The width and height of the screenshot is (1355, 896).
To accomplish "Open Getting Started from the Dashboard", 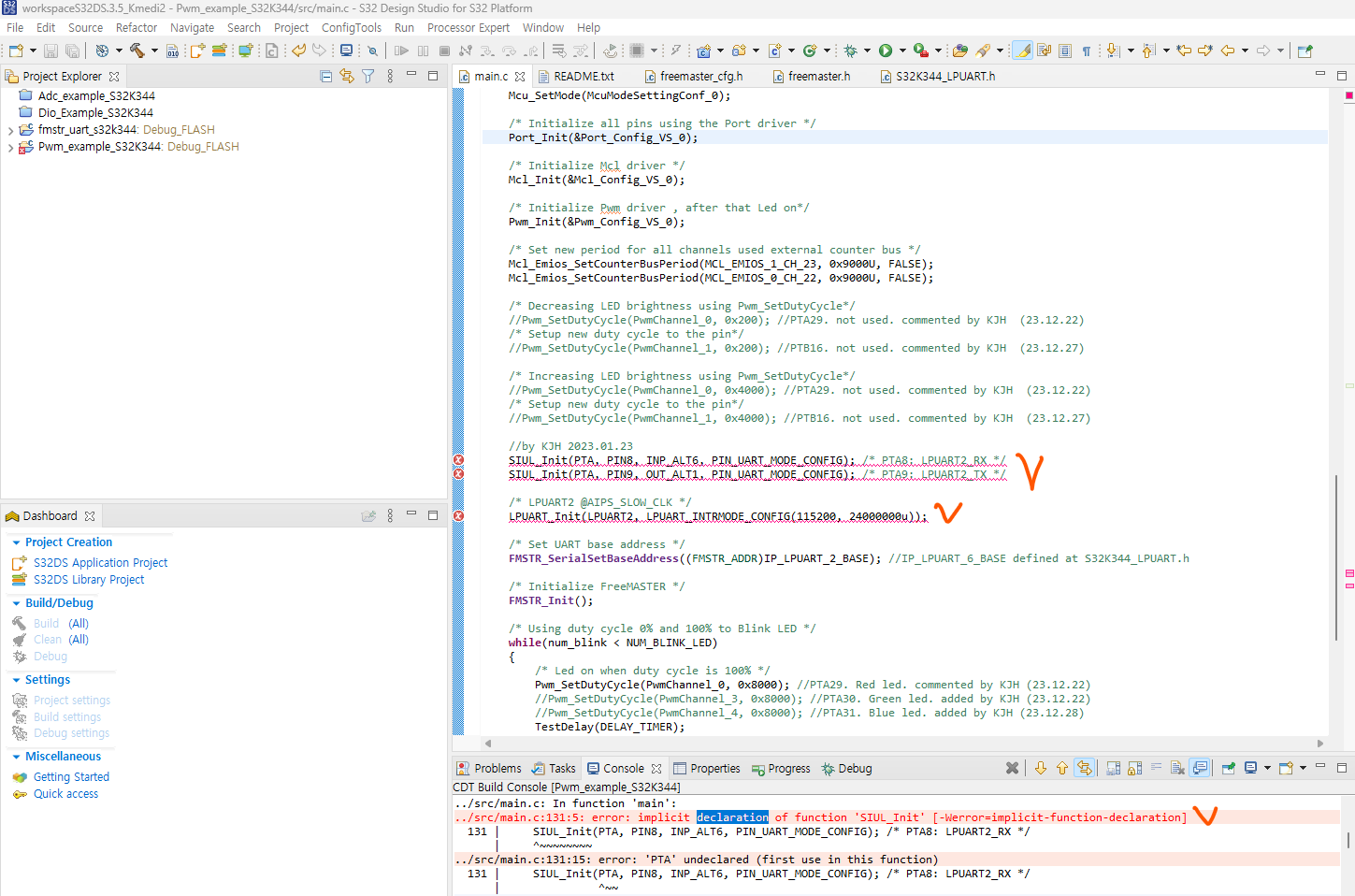I will 71,776.
